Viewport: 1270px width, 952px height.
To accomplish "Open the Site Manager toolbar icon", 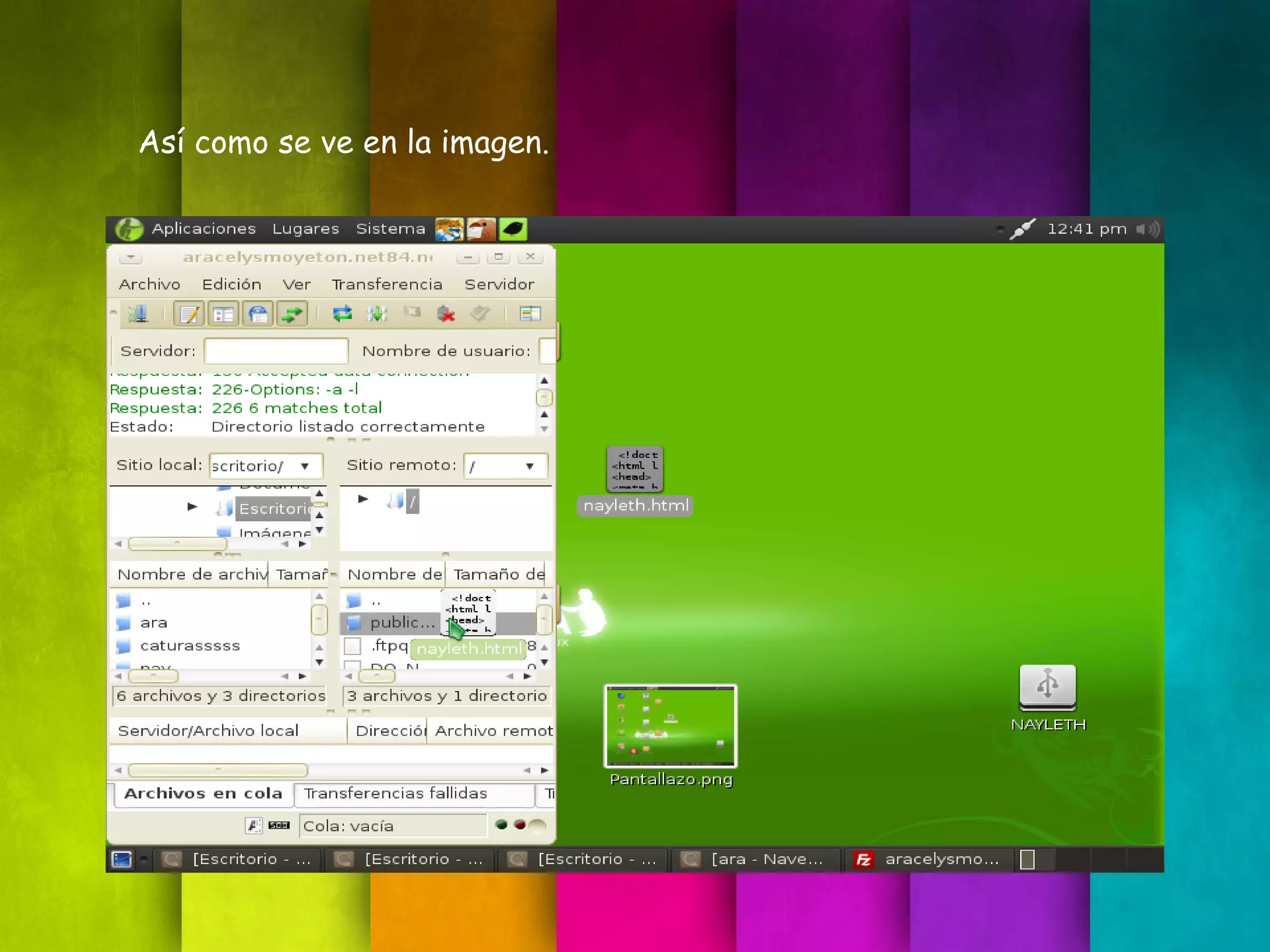I will click(x=138, y=314).
